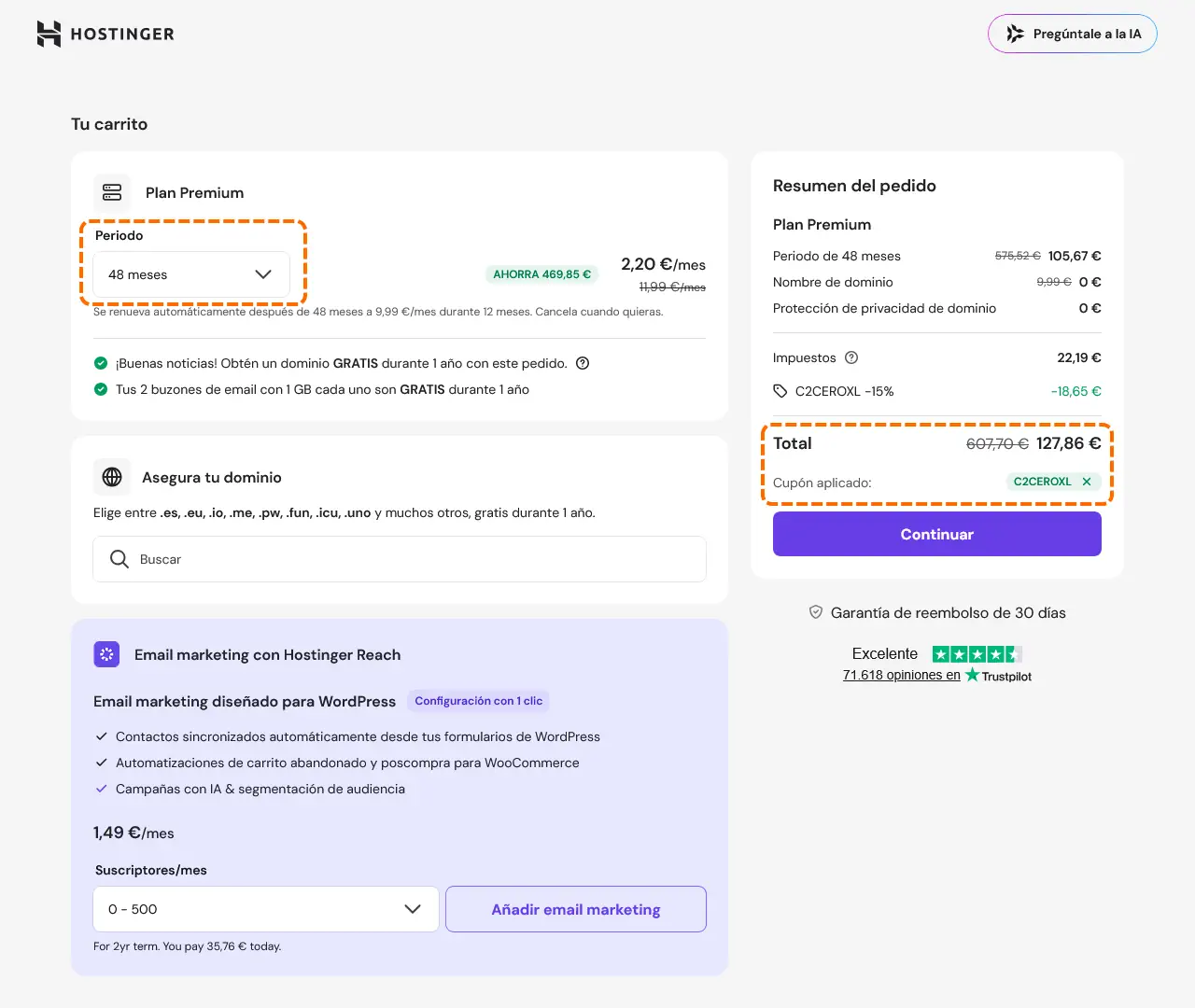Click the 2,20 €/mes price
The height and width of the screenshot is (1008, 1195).
pos(663,264)
